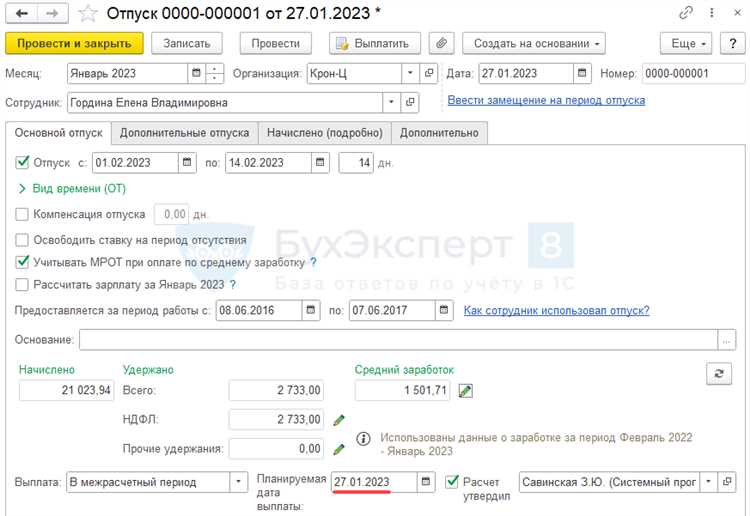Switch to Дополнительные отпуска tab
This screenshot has width=750, height=516.
pyautogui.click(x=184, y=133)
